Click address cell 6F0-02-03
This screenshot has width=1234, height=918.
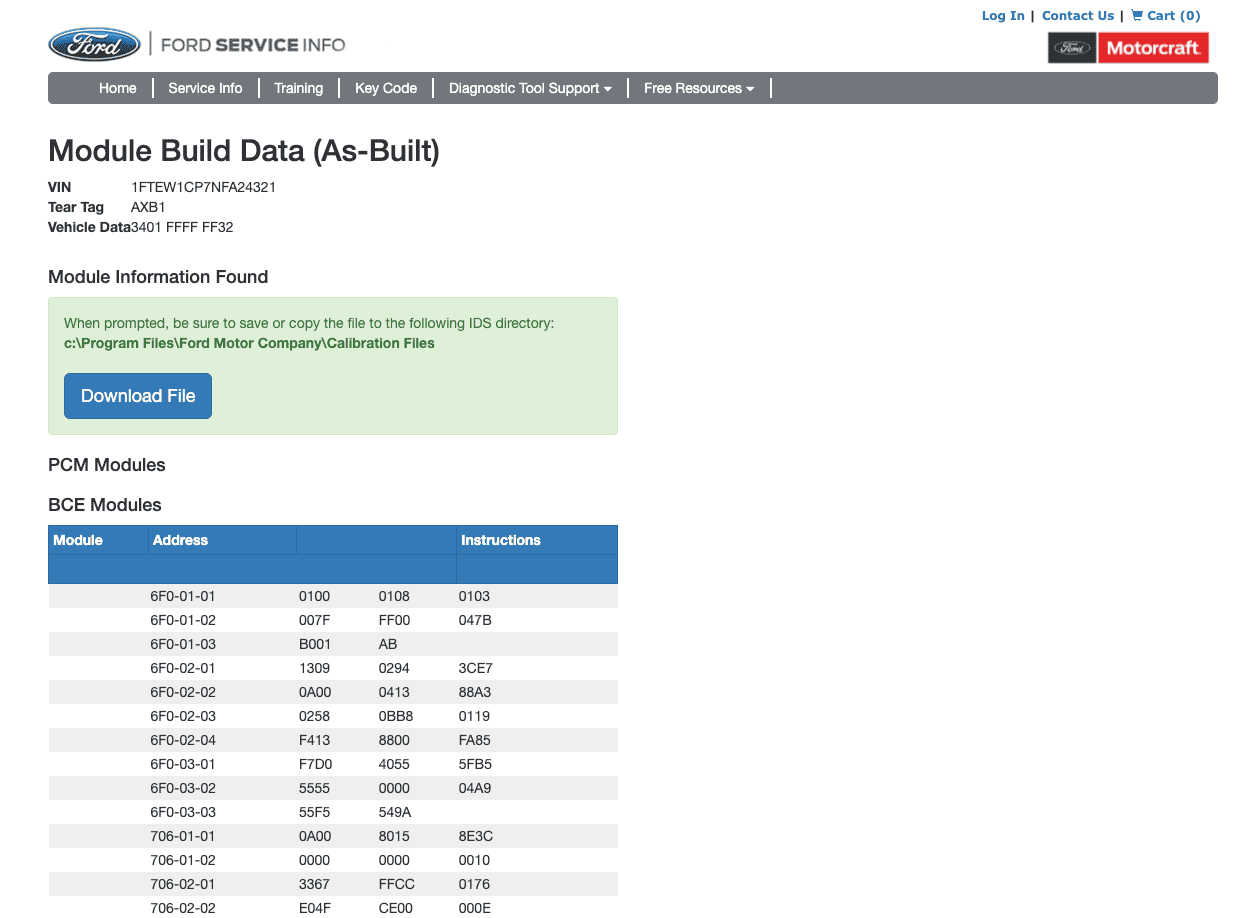(183, 716)
